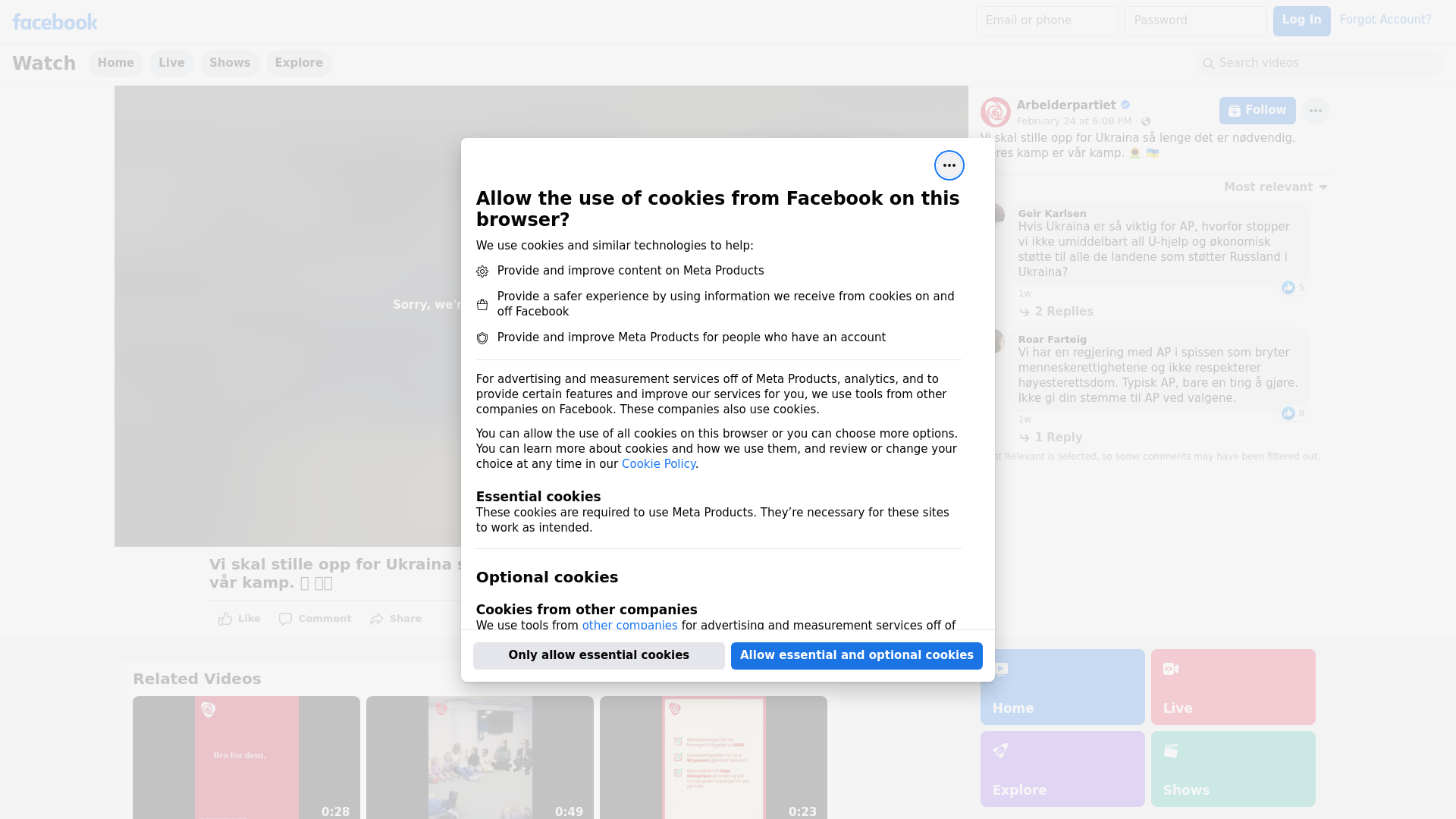Click like reaction count on Geir Karlsen comment

click(1293, 287)
